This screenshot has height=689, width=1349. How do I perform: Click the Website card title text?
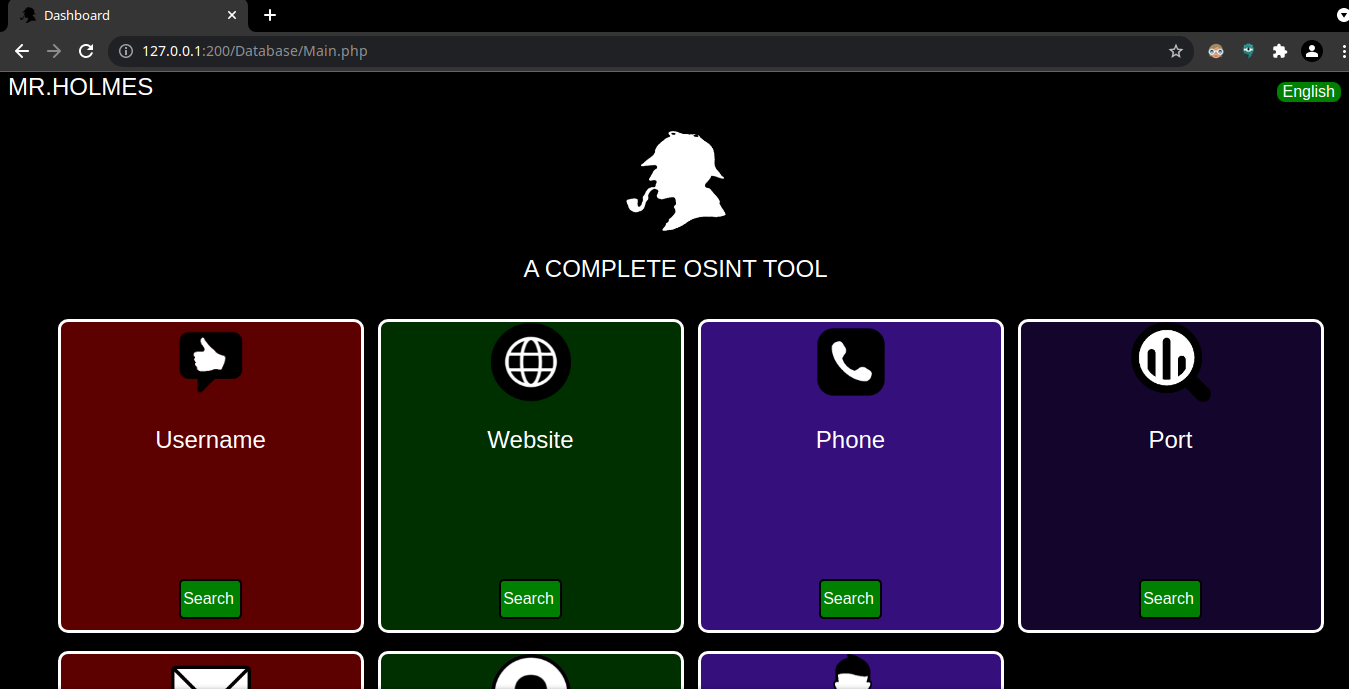(530, 440)
